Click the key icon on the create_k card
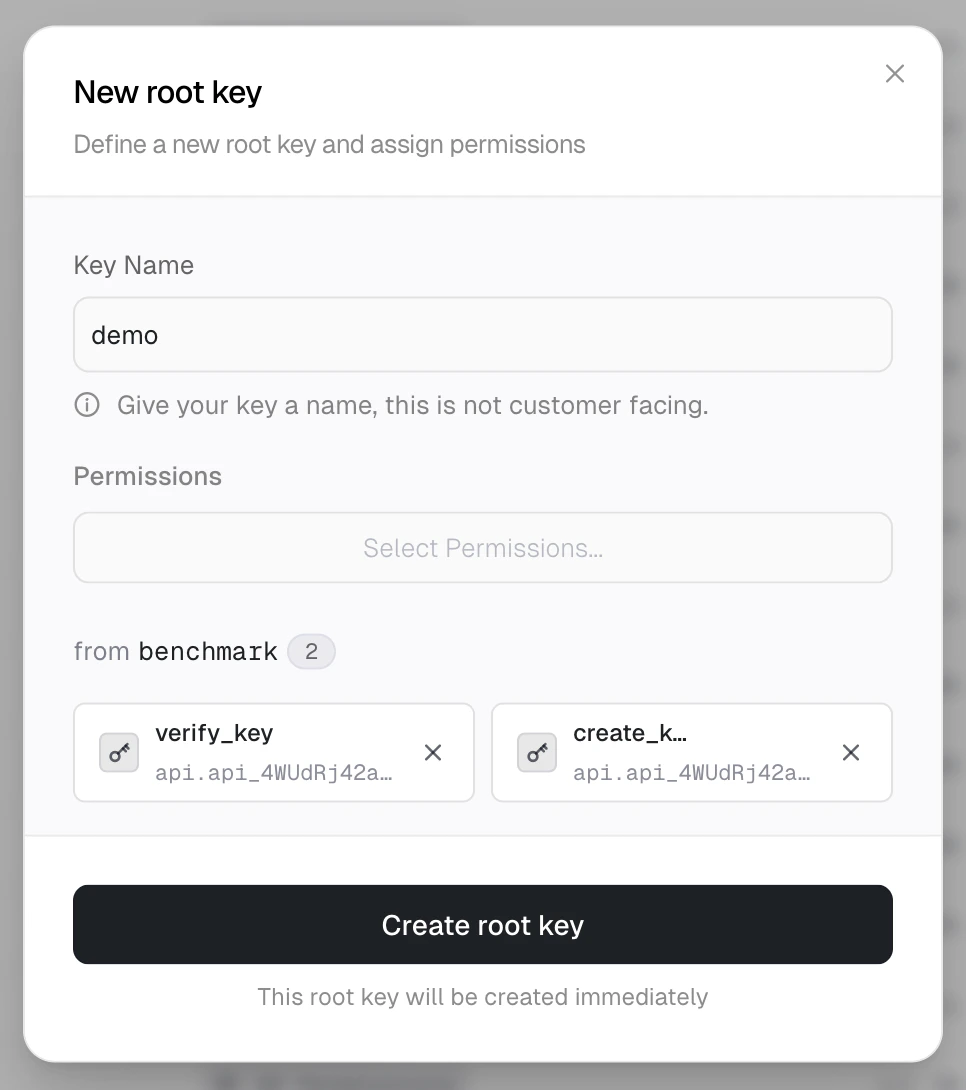Image resolution: width=966 pixels, height=1090 pixels. coord(537,752)
